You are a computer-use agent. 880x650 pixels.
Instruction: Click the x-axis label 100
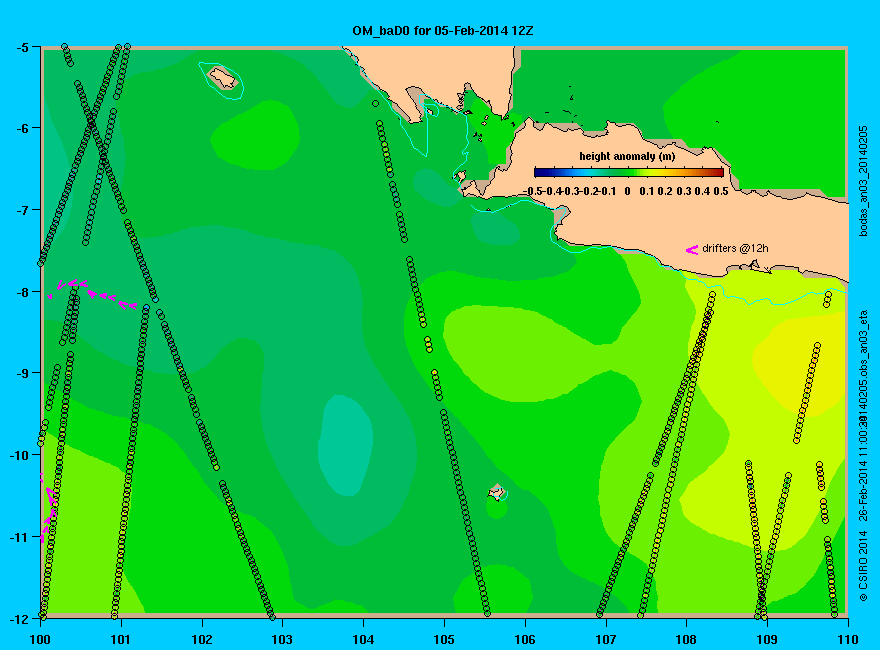40,639
